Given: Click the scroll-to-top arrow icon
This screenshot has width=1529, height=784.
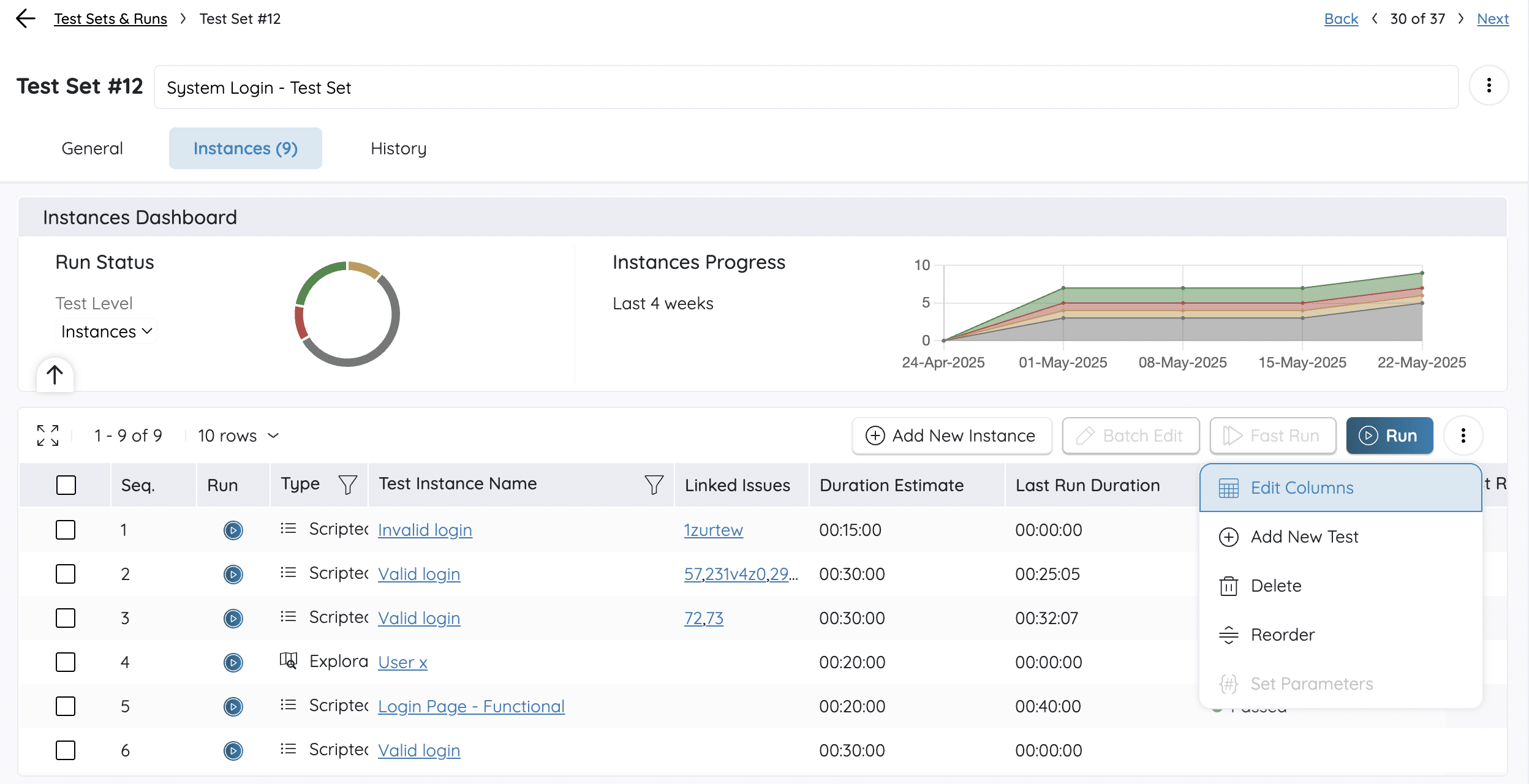Looking at the screenshot, I should (55, 374).
